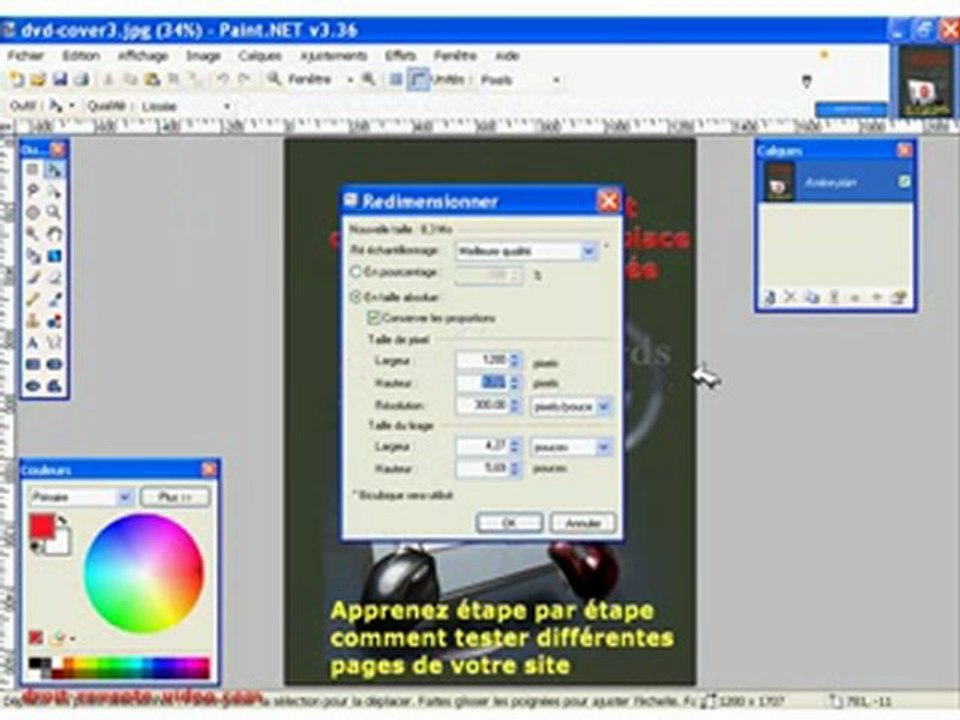This screenshot has height=720, width=960.
Task: Open the pouces print-size unit dropdown
Action: point(604,447)
